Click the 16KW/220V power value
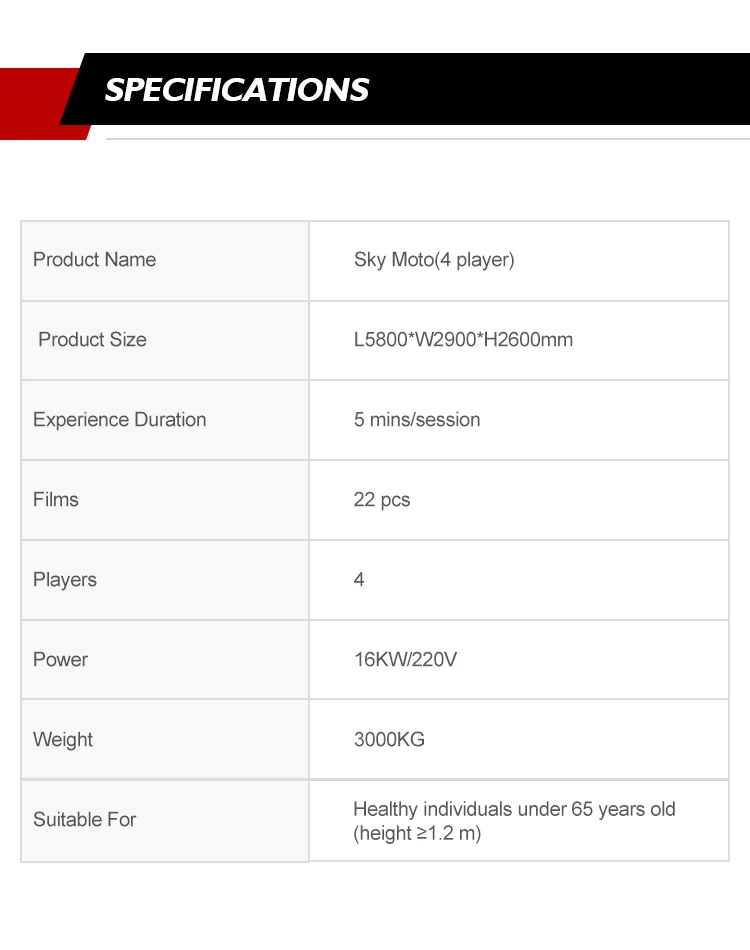Screen dimensions: 750x950 pos(405,659)
